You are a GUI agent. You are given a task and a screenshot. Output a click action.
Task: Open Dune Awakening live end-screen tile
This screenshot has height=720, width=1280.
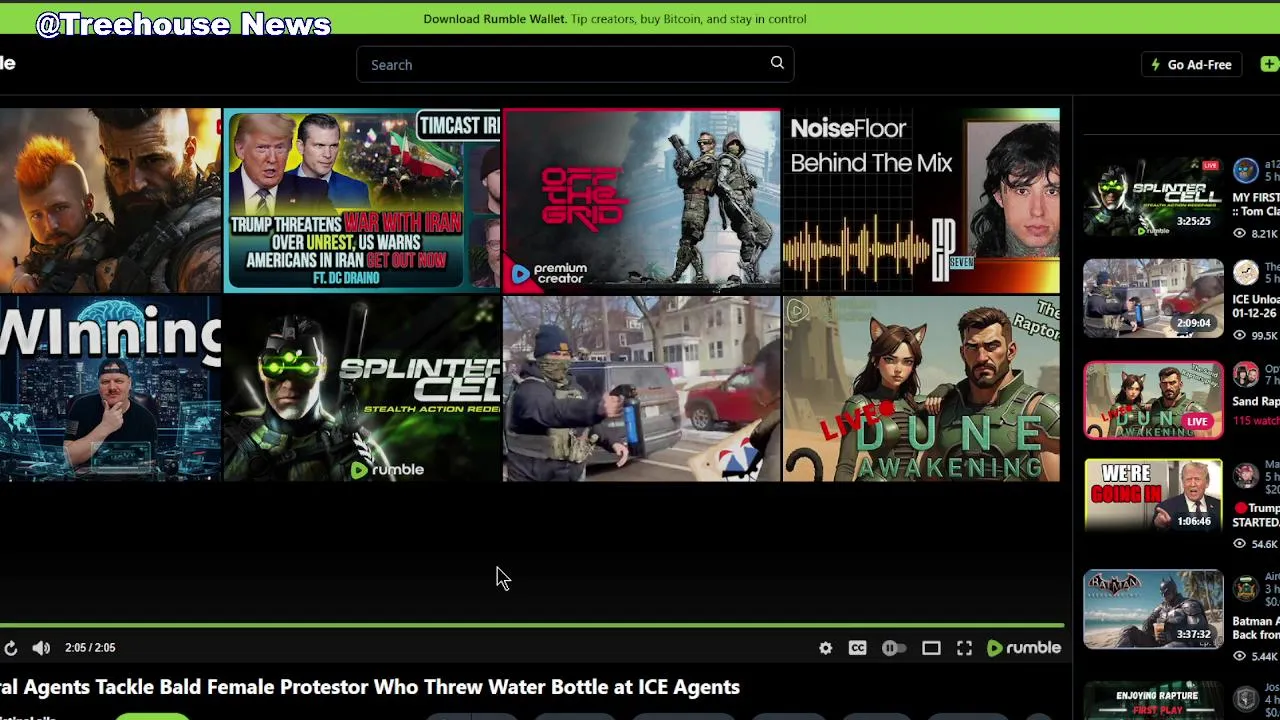[x=921, y=389]
